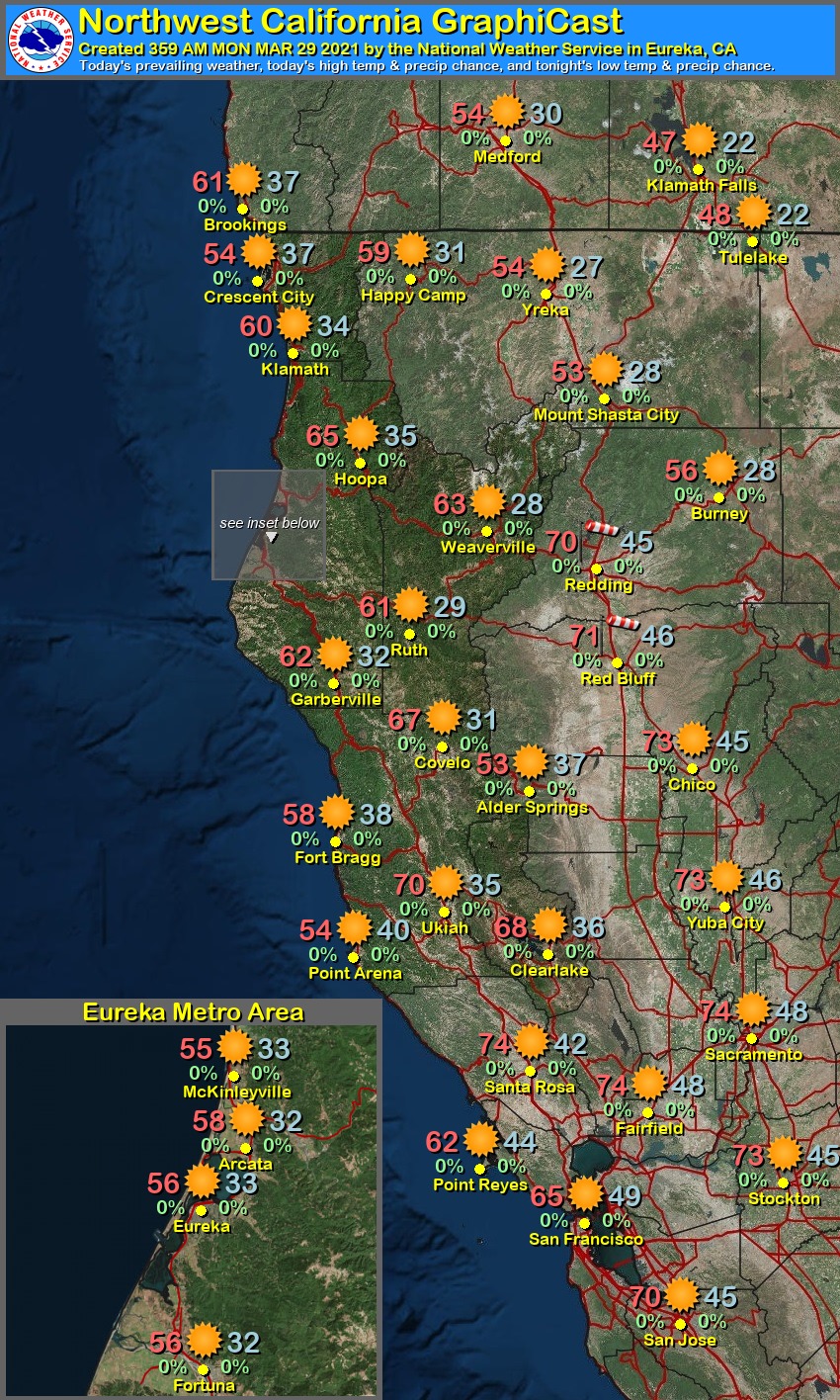Click the sun icon above San Francisco
The width and height of the screenshot is (840, 1400).
pos(586,1193)
